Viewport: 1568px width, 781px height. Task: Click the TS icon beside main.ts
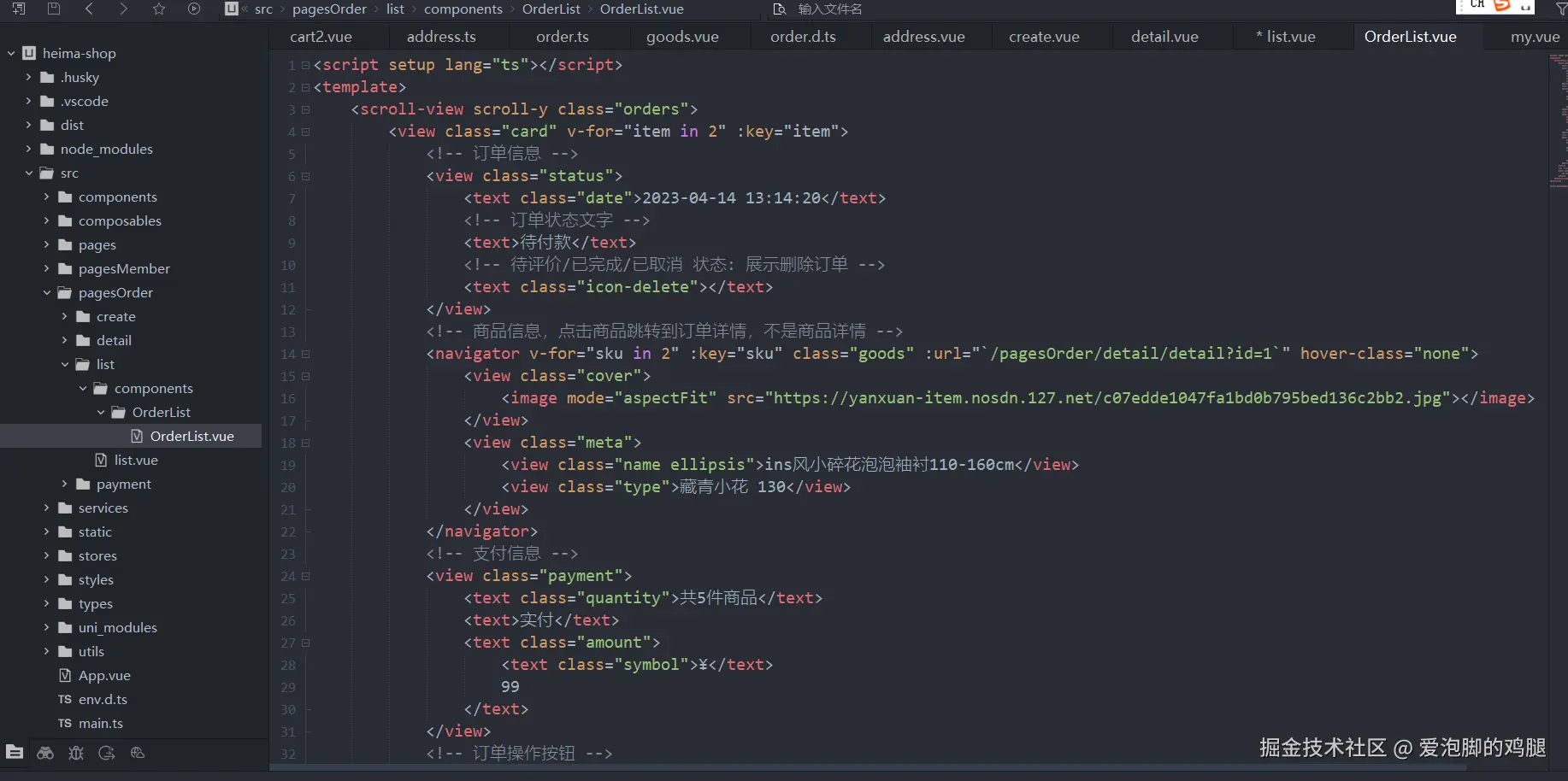tap(65, 723)
